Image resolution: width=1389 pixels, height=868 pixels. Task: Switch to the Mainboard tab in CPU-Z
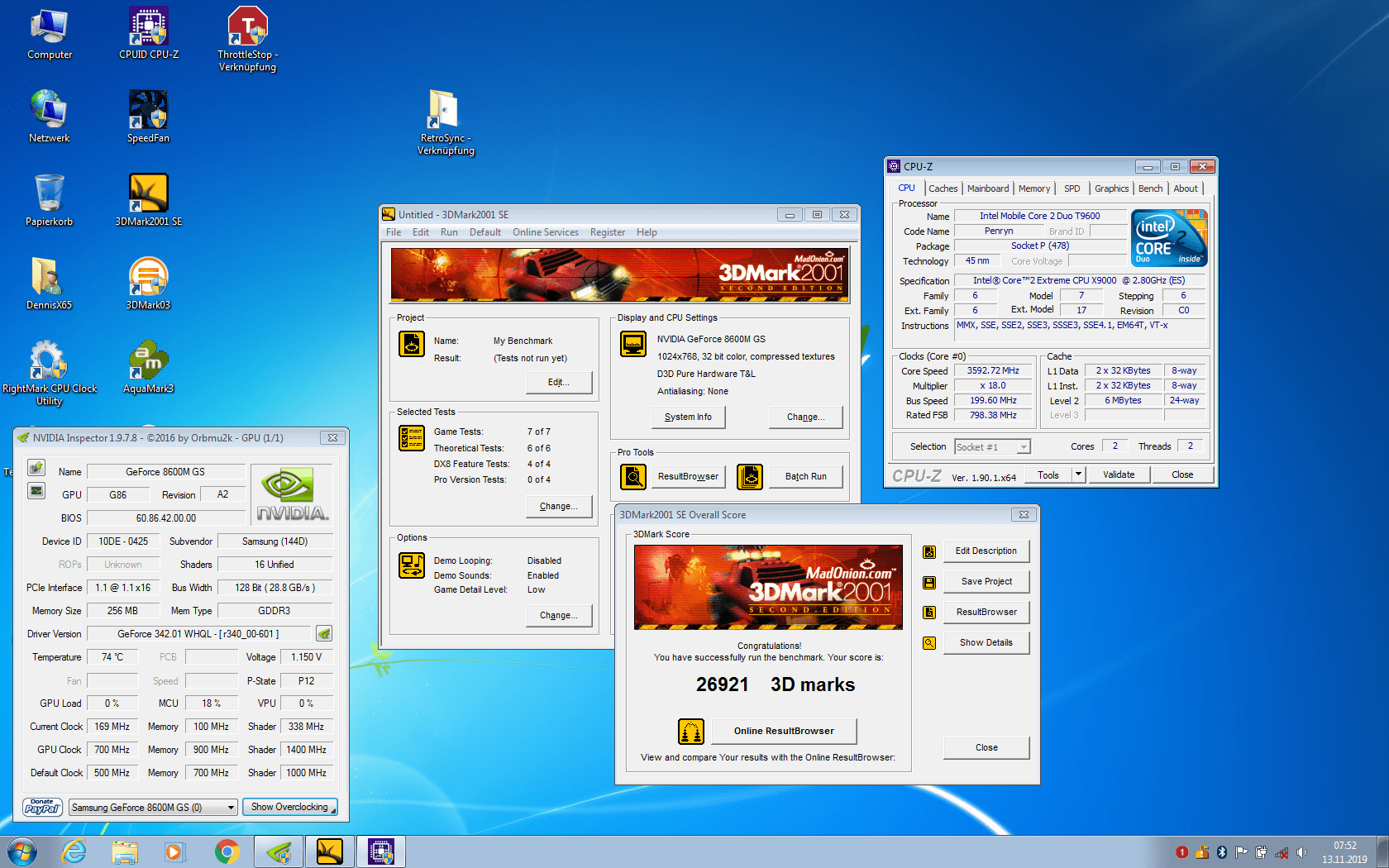click(988, 188)
